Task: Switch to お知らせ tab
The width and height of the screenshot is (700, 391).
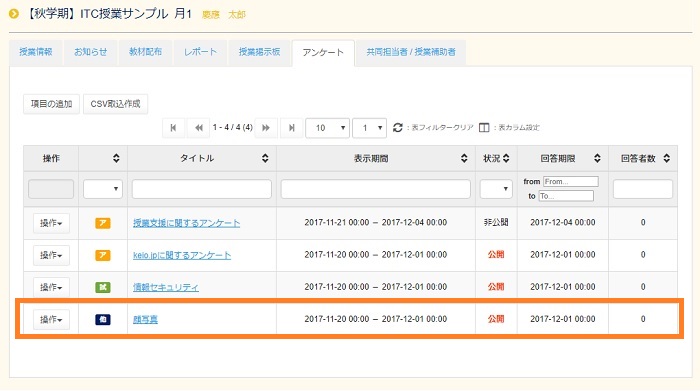Action: [x=91, y=52]
